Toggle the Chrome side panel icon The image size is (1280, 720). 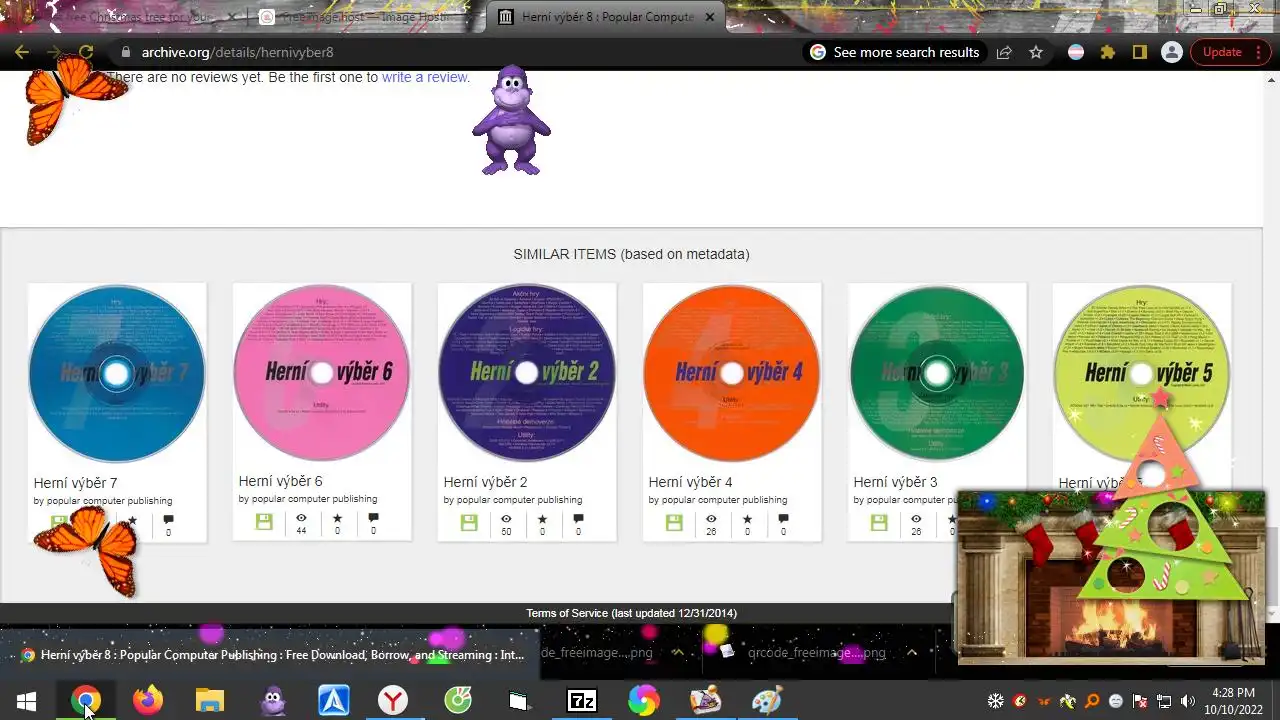coord(1140,52)
